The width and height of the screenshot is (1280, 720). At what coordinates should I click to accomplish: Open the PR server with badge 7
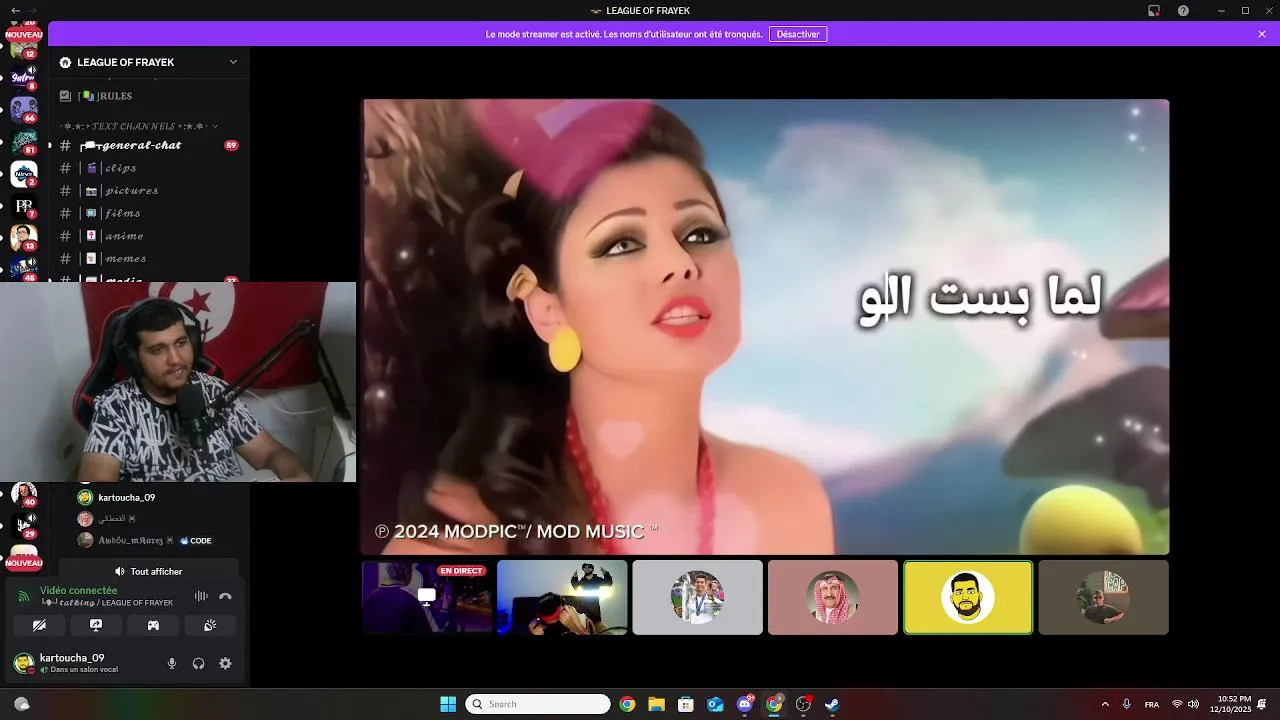coord(24,206)
